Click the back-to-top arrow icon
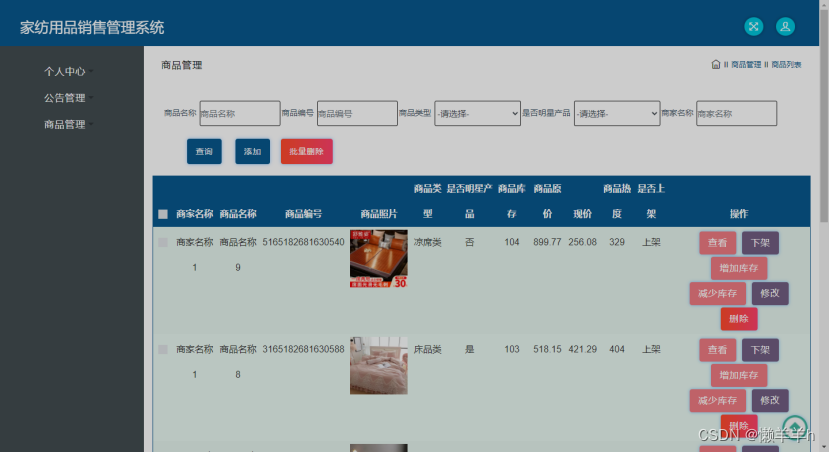 pyautogui.click(x=795, y=427)
